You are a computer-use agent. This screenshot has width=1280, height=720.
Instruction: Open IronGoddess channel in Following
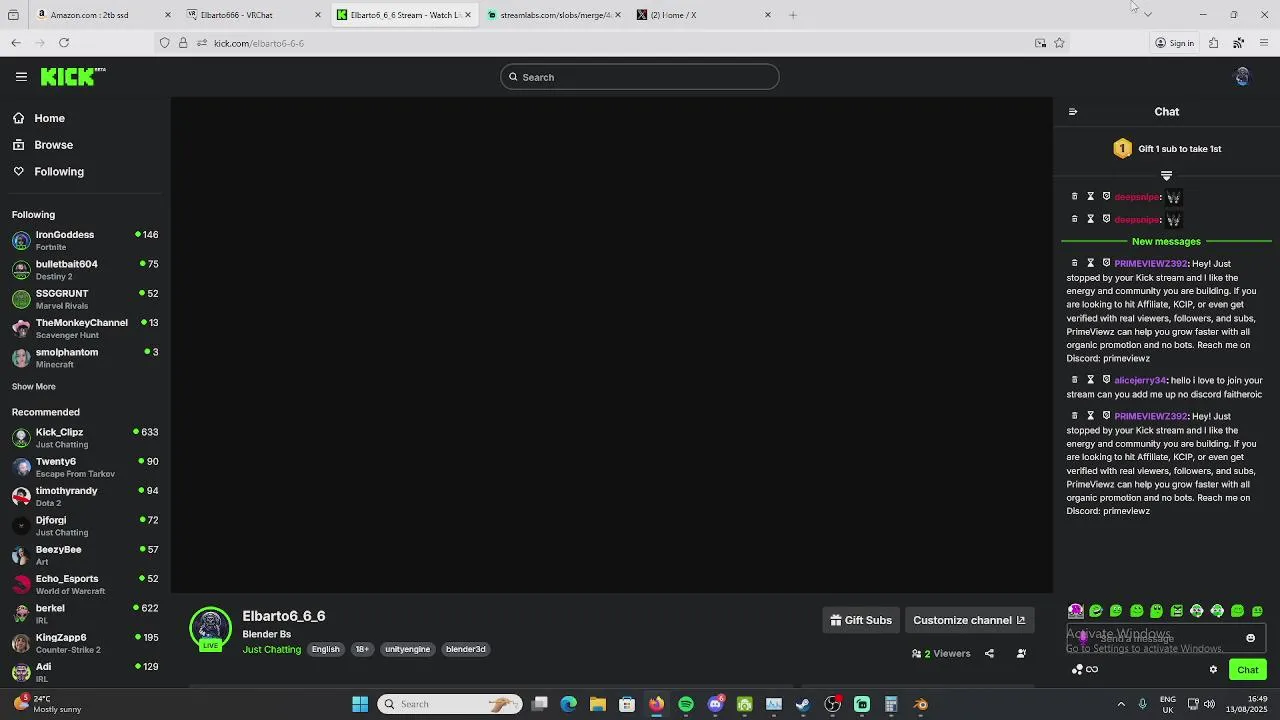click(x=85, y=240)
